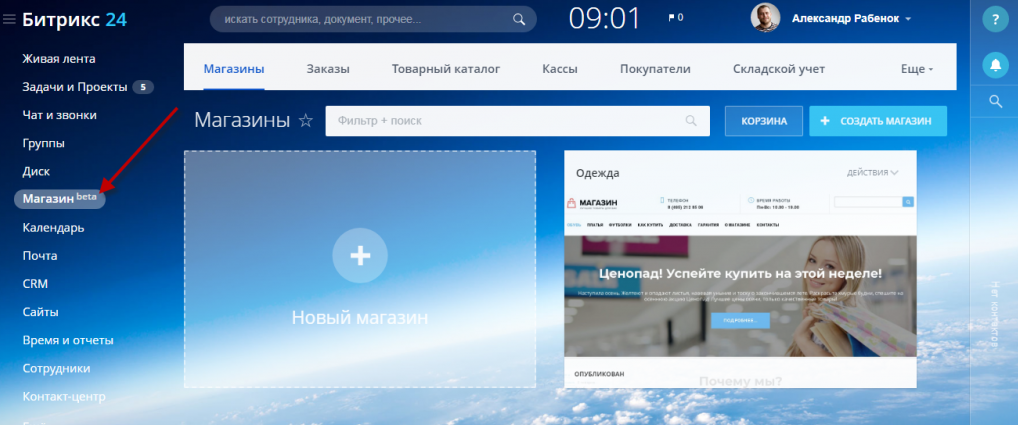Screen dimensions: 1018x425
Task: Open the Действия dropdown on Одежда card
Action: pos(872,173)
